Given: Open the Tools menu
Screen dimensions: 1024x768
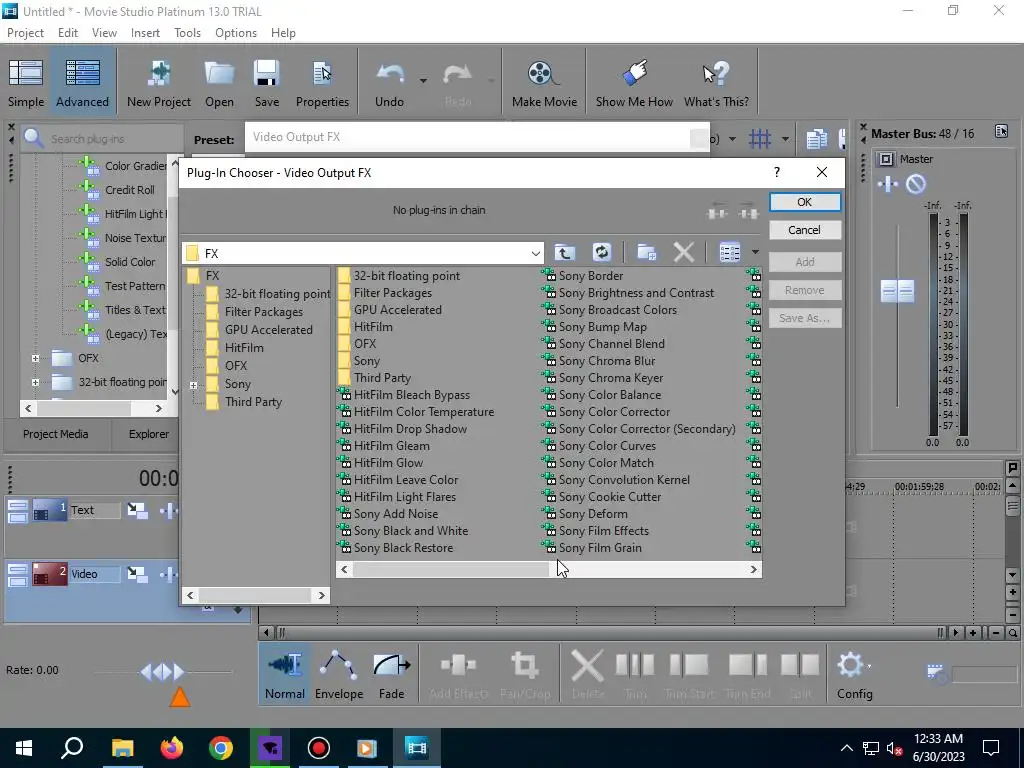Looking at the screenshot, I should click(x=187, y=33).
